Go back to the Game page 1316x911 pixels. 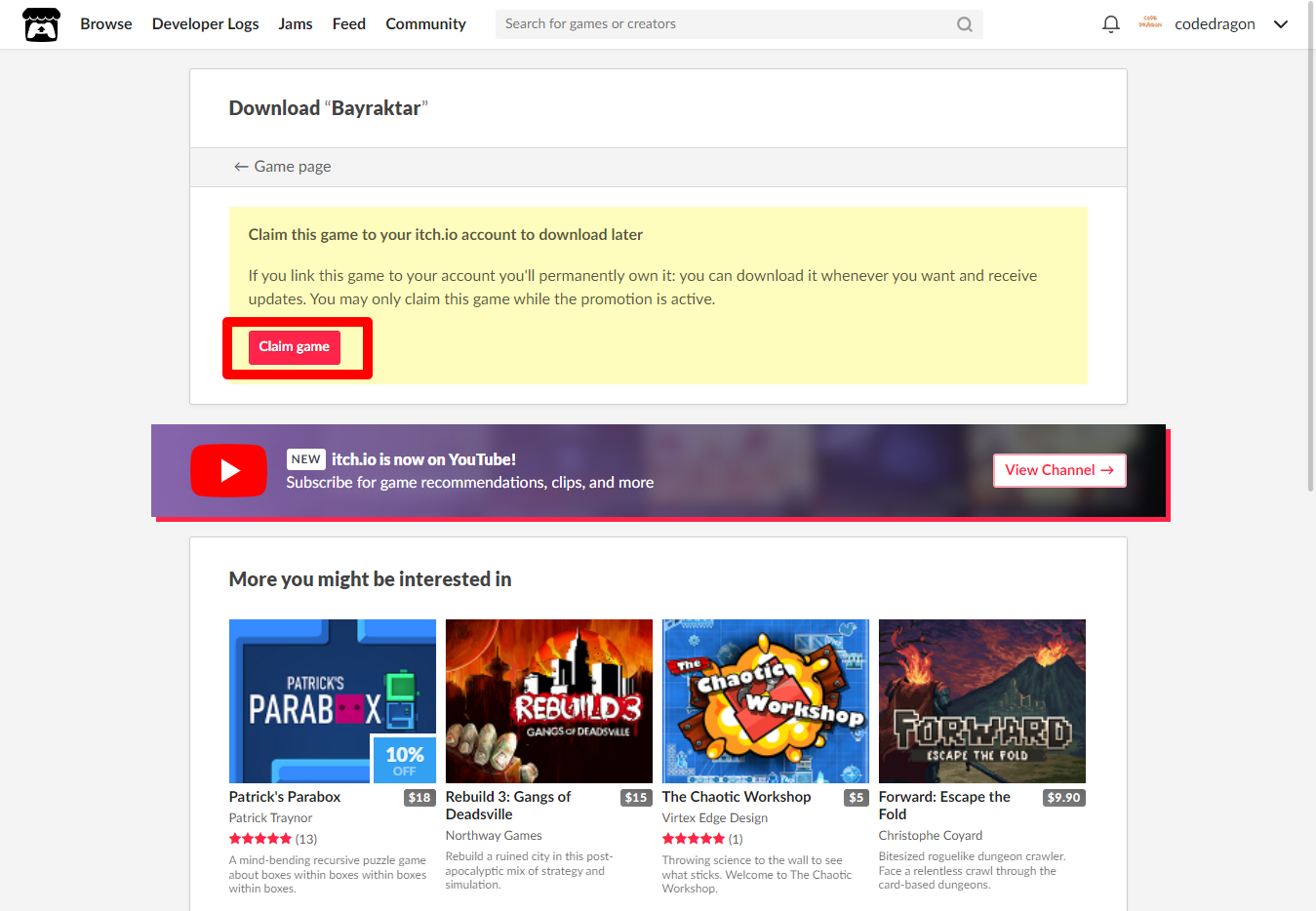click(x=282, y=167)
